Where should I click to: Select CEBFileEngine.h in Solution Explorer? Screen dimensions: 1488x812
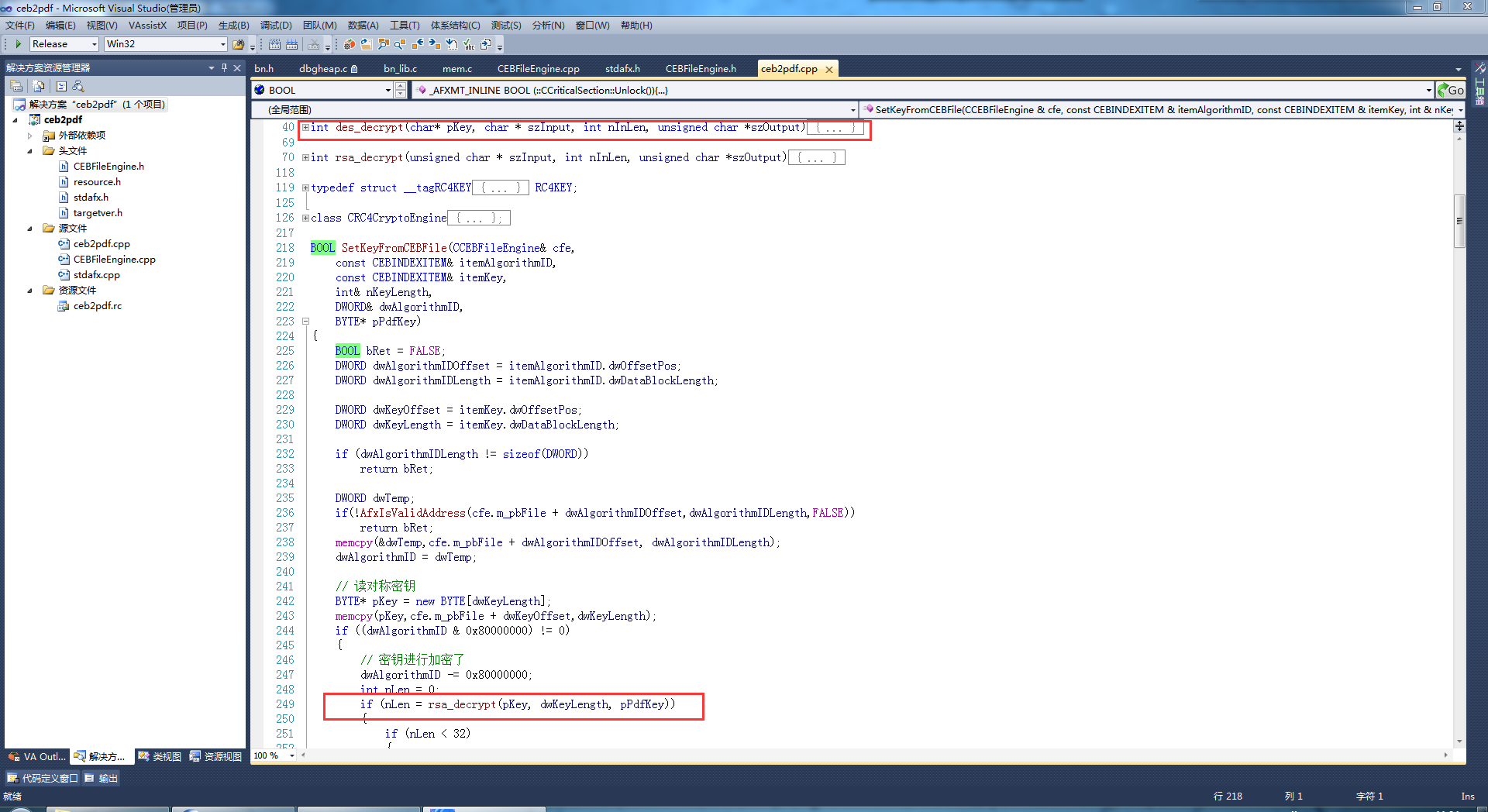click(x=108, y=166)
